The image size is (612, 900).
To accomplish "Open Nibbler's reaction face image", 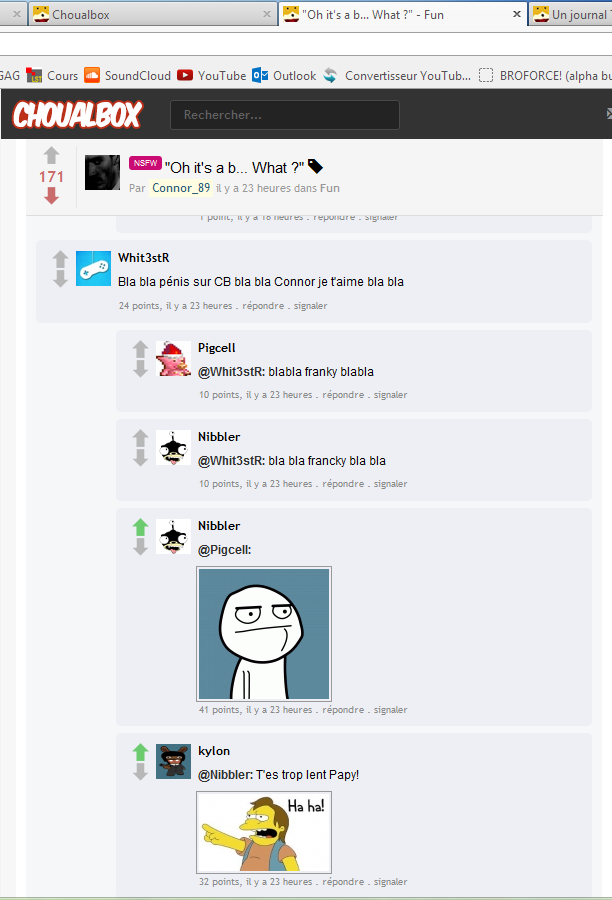I will point(264,634).
